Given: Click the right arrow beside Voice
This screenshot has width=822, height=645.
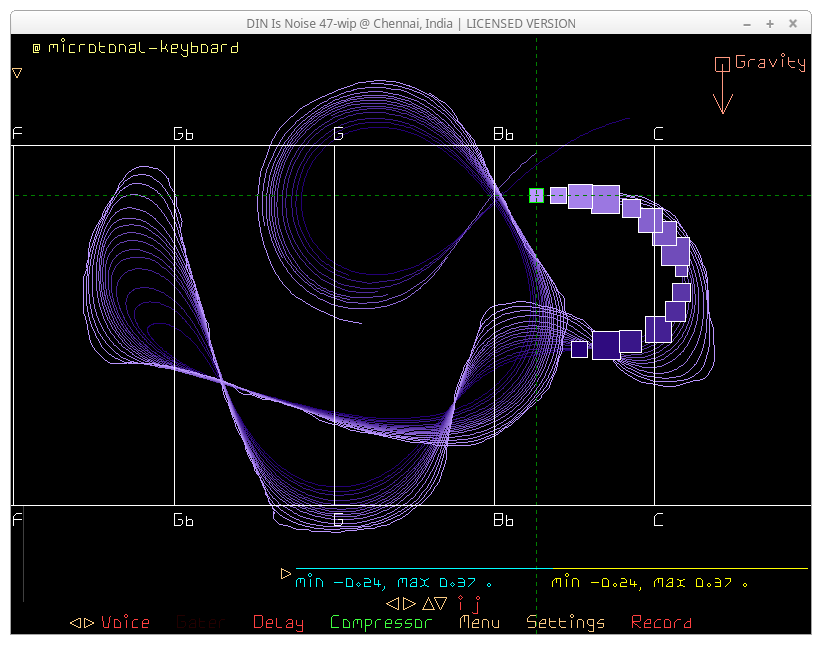Looking at the screenshot, I should (88, 623).
